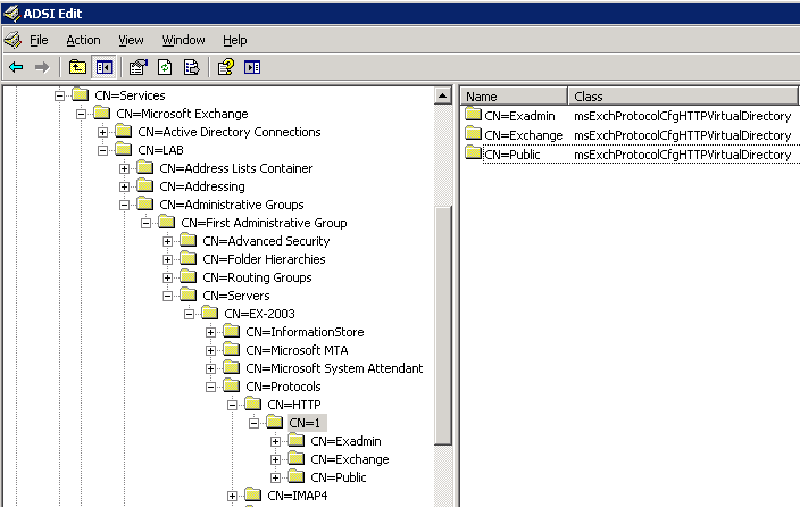The width and height of the screenshot is (800, 507).
Task: Click the ADSI Edit title bar icon
Action: [11, 13]
